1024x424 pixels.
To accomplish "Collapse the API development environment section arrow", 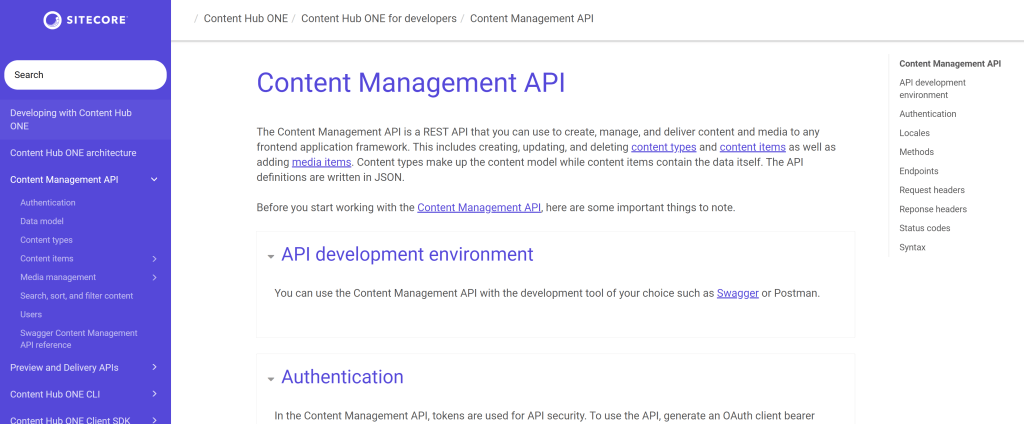I will (x=271, y=256).
